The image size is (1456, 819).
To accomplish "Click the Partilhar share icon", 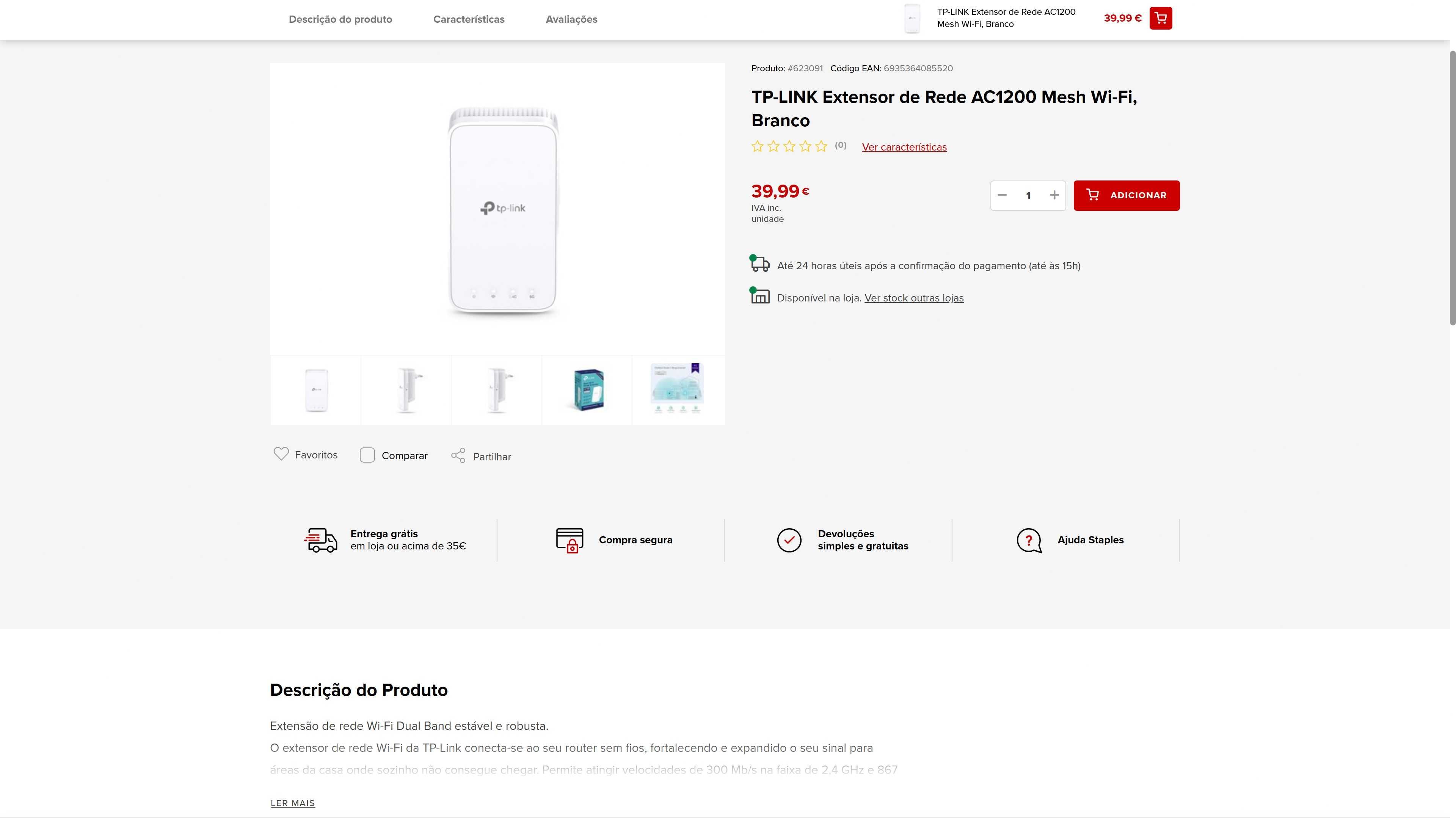I will pos(458,455).
